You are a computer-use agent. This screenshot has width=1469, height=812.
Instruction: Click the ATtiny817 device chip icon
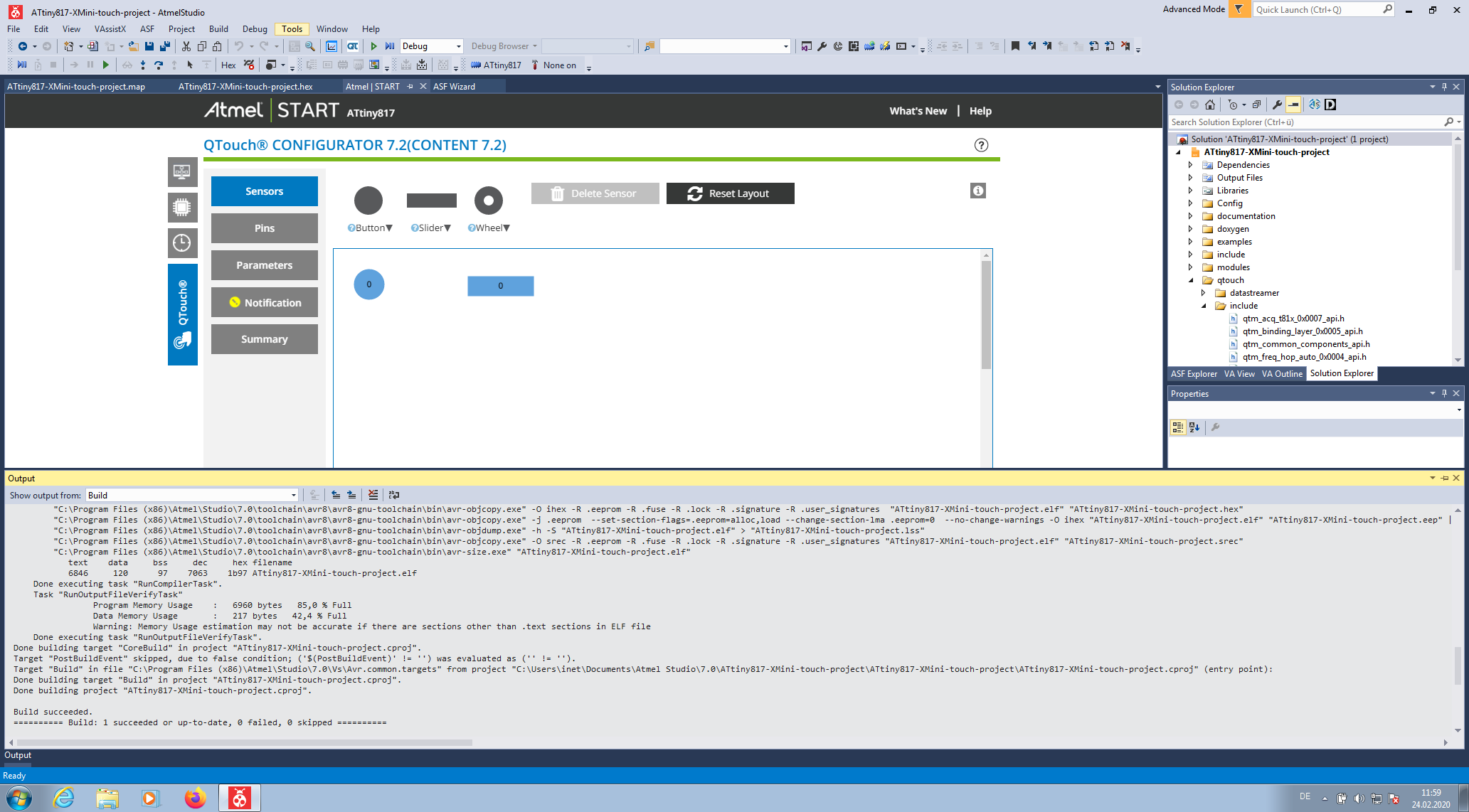[x=476, y=65]
